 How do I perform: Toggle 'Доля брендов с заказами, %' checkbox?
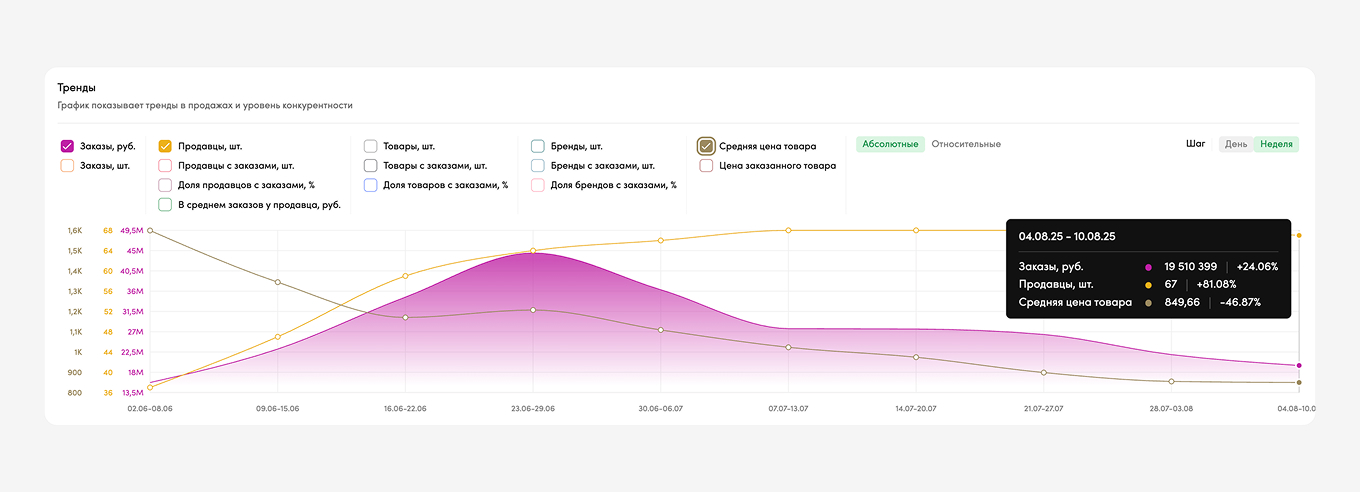pyautogui.click(x=538, y=185)
